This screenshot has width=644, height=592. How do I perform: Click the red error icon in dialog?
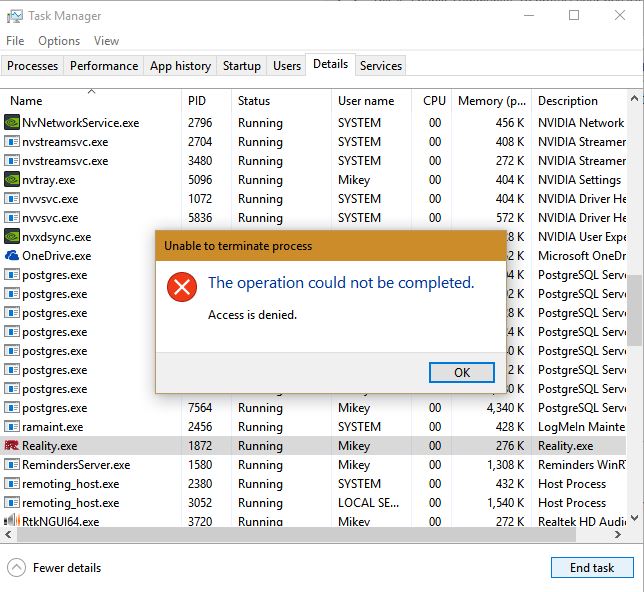point(182,289)
